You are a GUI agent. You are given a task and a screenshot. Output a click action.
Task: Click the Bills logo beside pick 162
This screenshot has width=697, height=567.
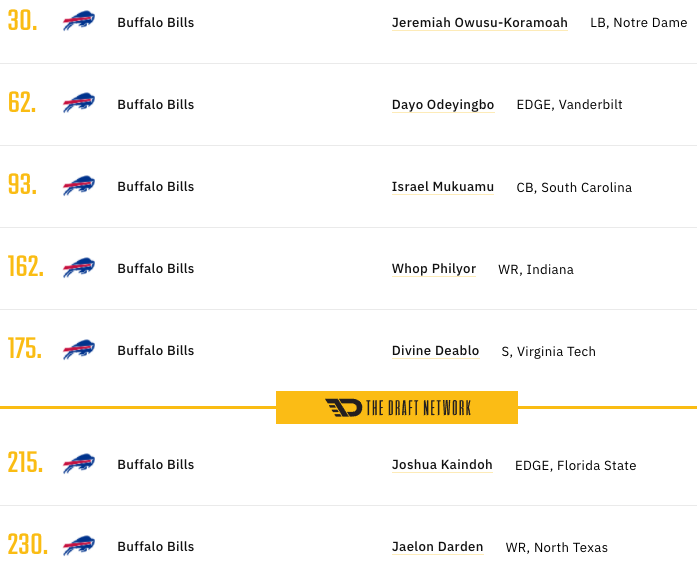click(79, 268)
